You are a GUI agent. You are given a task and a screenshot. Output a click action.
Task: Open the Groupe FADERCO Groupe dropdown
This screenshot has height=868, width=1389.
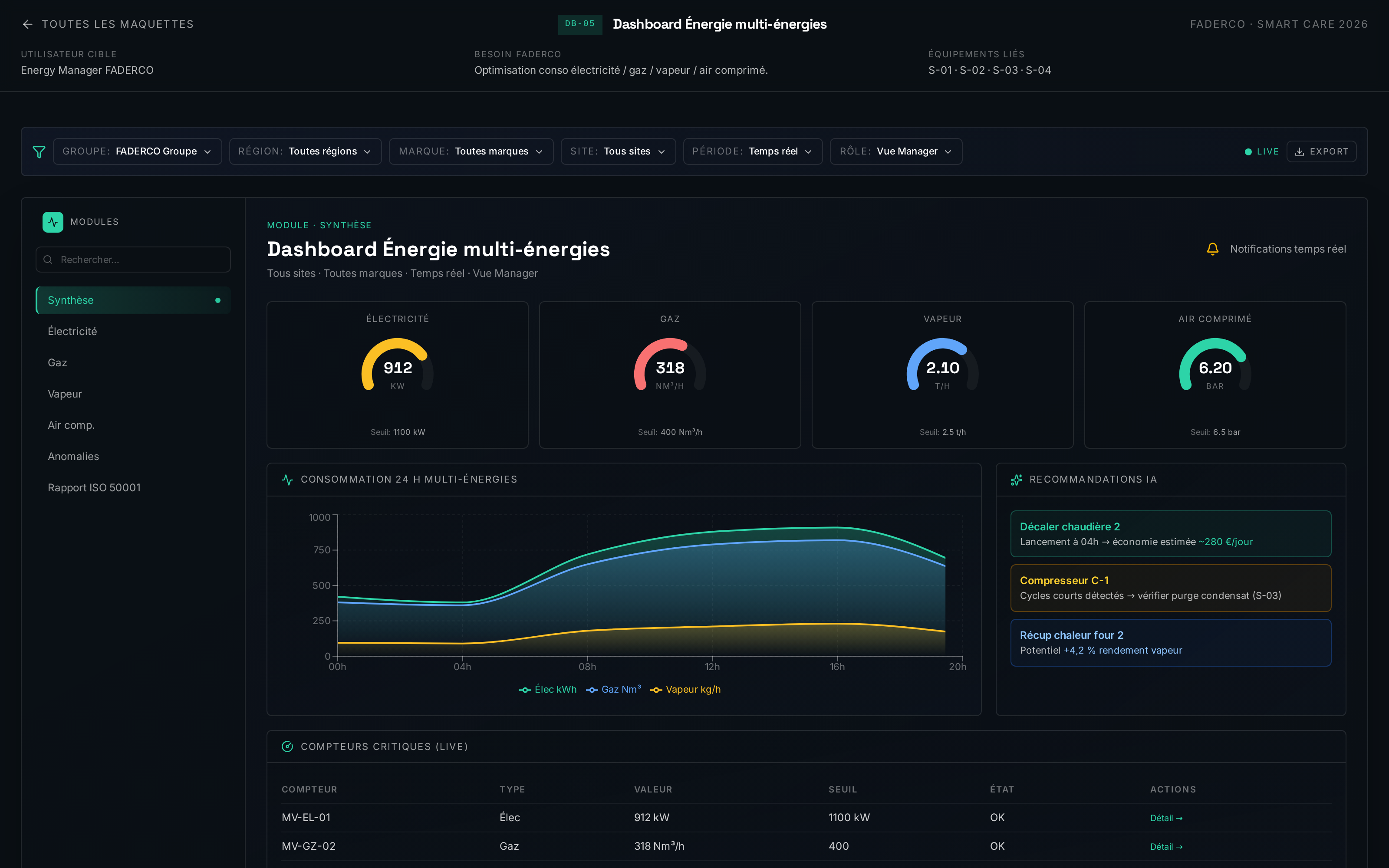[x=137, y=151]
